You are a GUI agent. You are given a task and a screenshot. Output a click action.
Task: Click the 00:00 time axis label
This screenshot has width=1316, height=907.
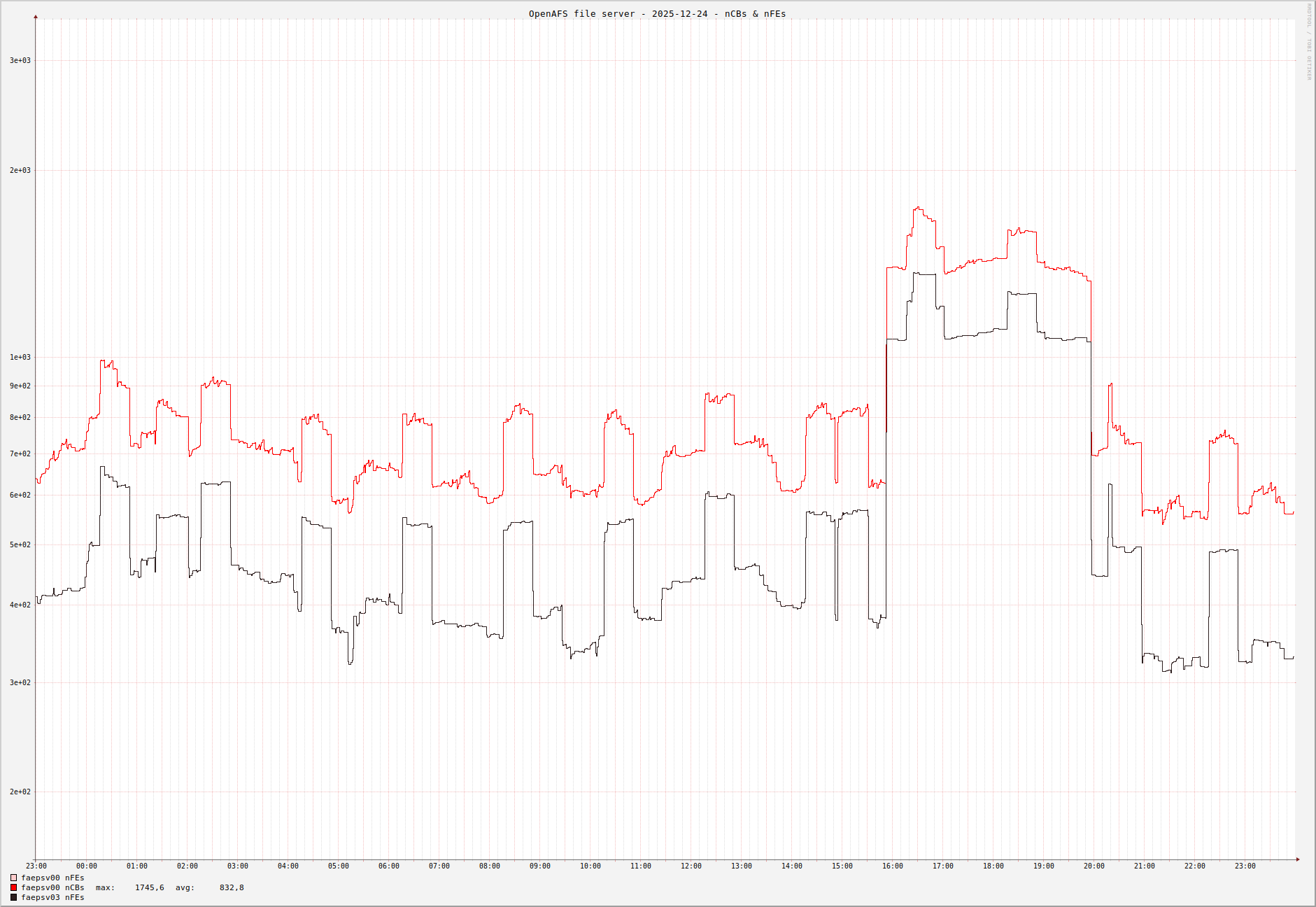pos(86,866)
